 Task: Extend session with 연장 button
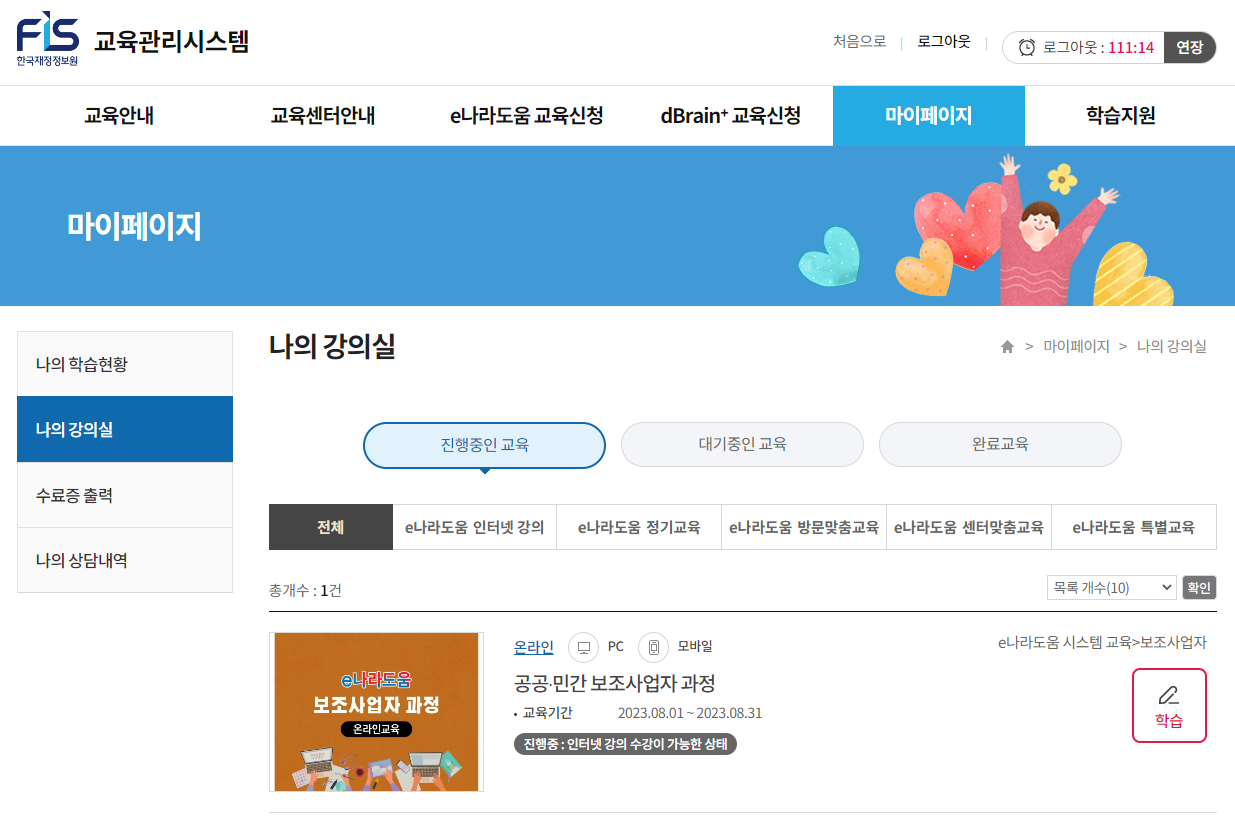coord(1190,47)
